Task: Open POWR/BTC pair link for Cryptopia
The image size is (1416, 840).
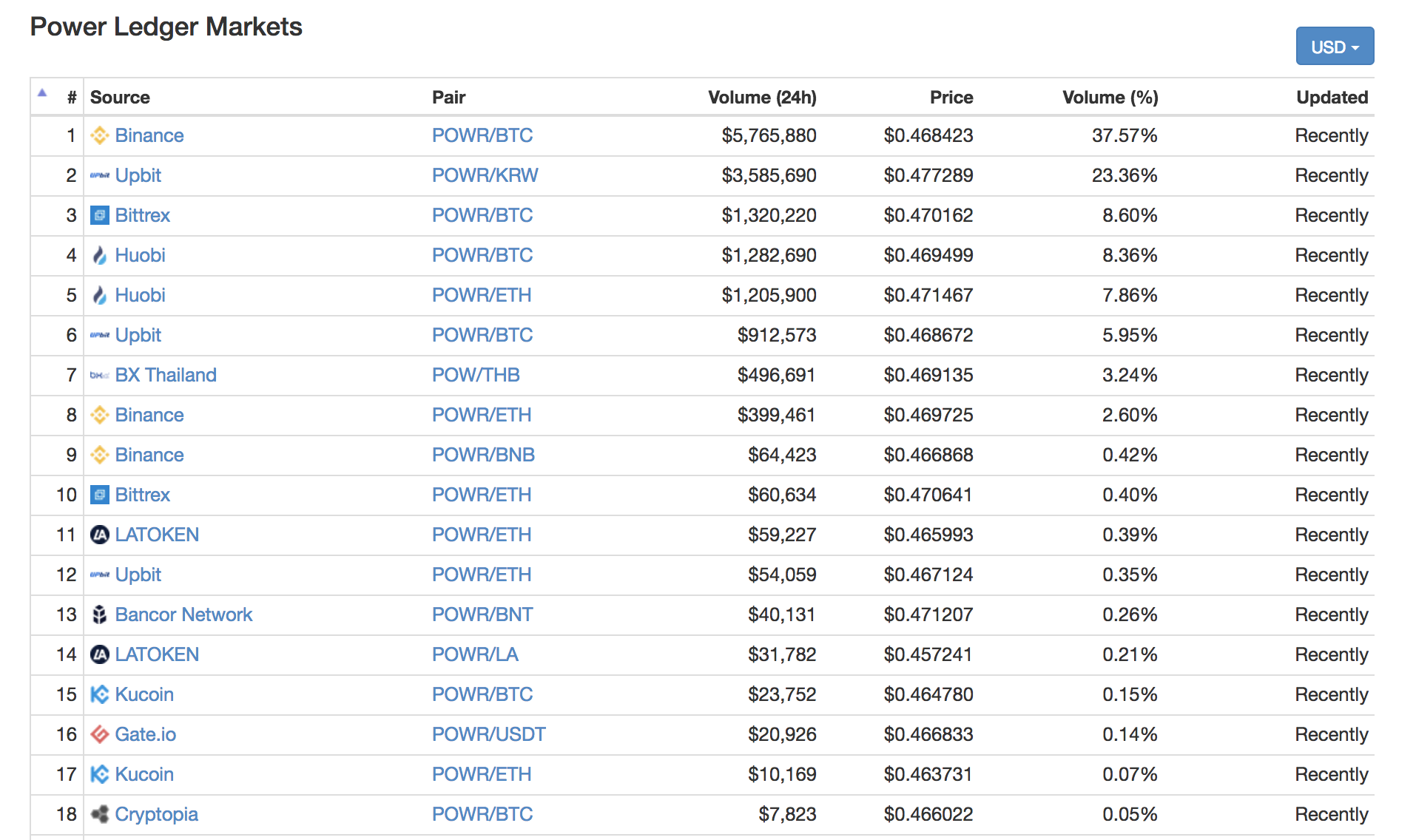Action: click(x=482, y=814)
